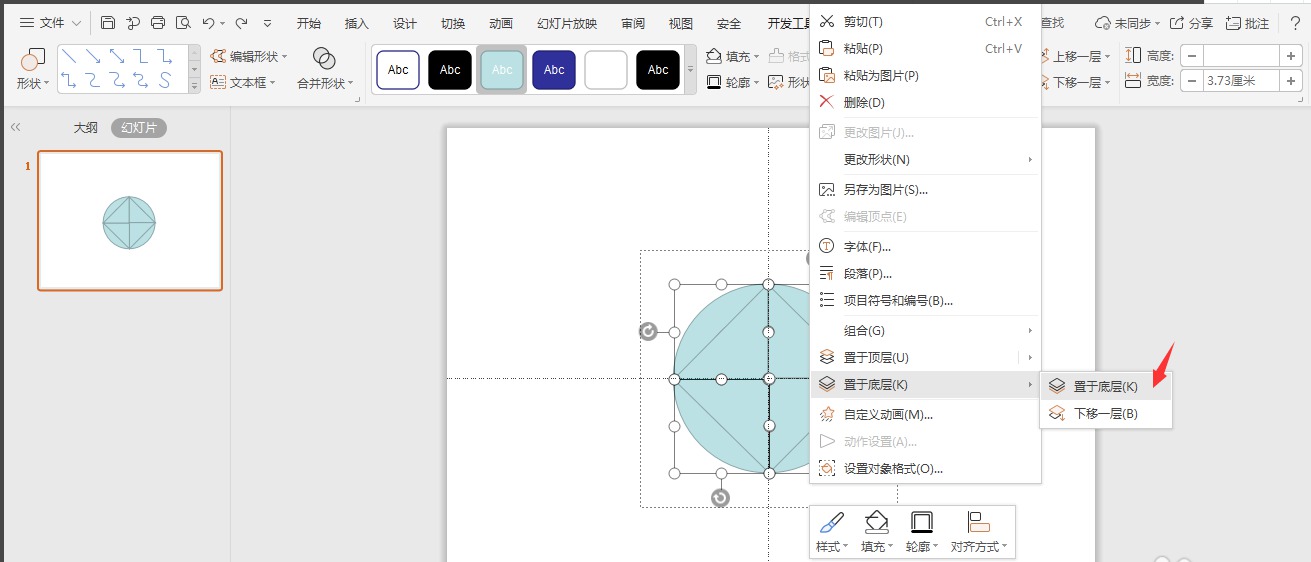Apply the white Abc style with blue border
This screenshot has height=562, width=1311.
tap(398, 70)
